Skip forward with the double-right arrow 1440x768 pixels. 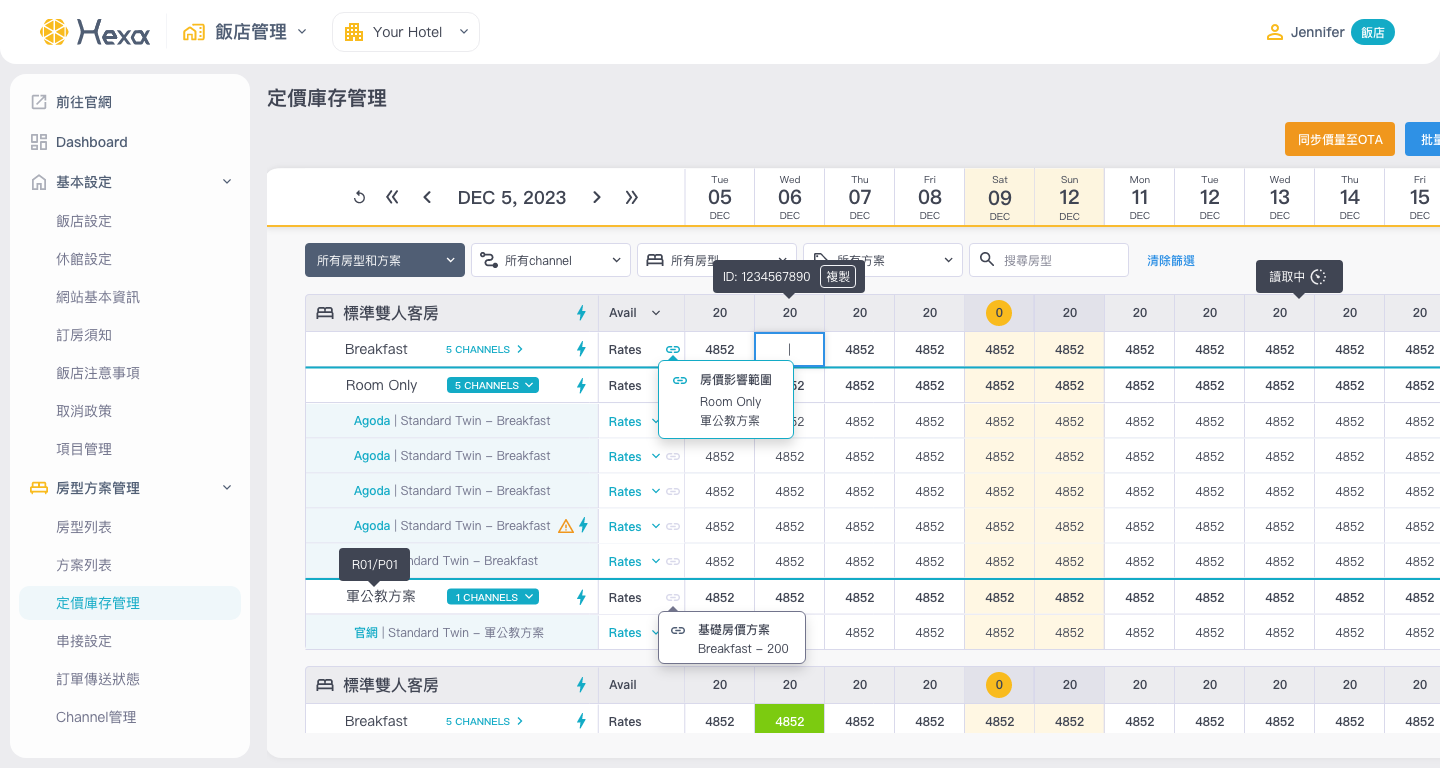(x=632, y=198)
